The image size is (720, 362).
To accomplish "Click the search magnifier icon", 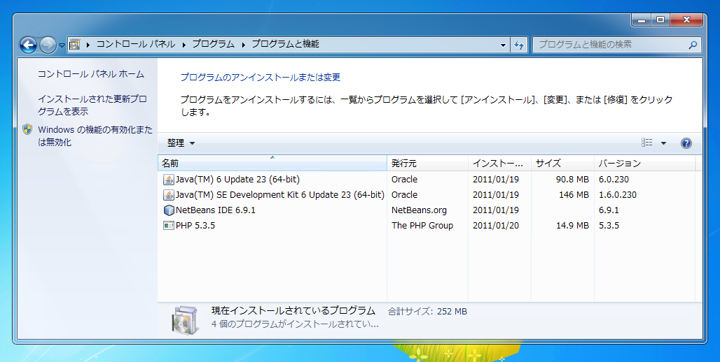I will [x=693, y=45].
